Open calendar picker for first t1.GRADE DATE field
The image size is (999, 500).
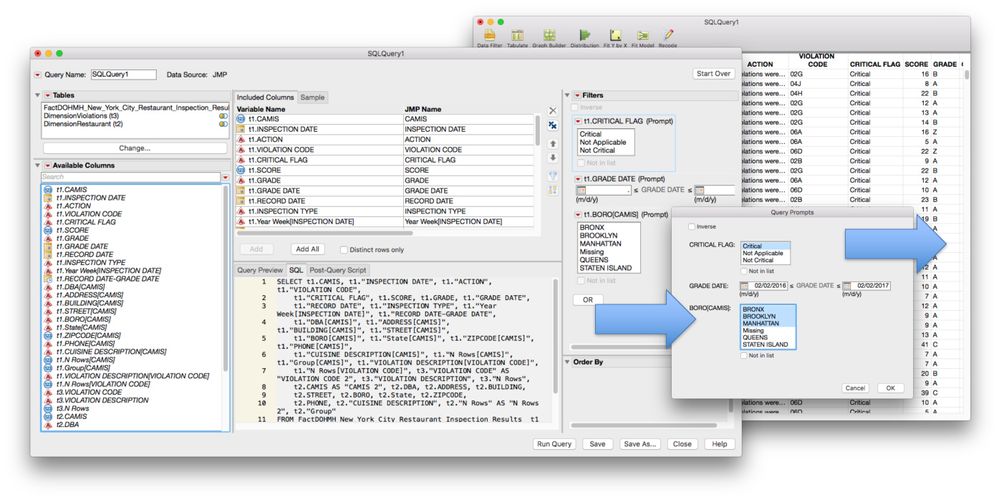pyautogui.click(x=581, y=190)
